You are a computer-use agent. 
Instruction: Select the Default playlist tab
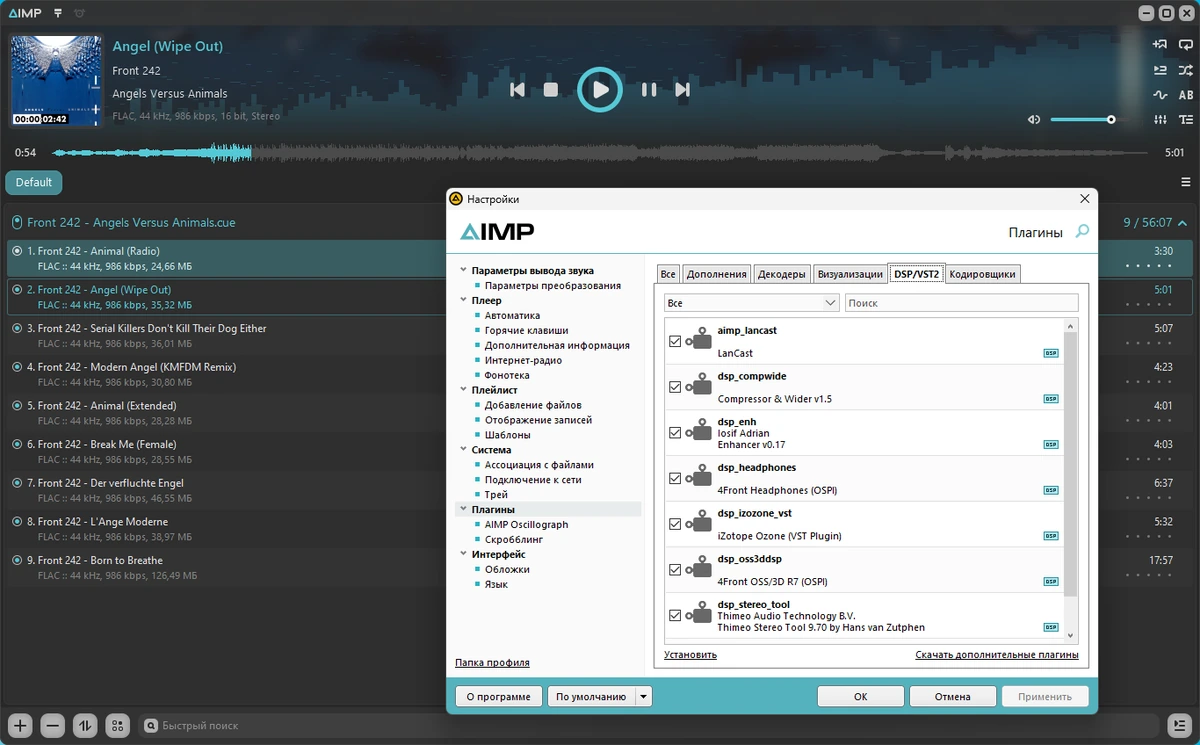[33, 182]
